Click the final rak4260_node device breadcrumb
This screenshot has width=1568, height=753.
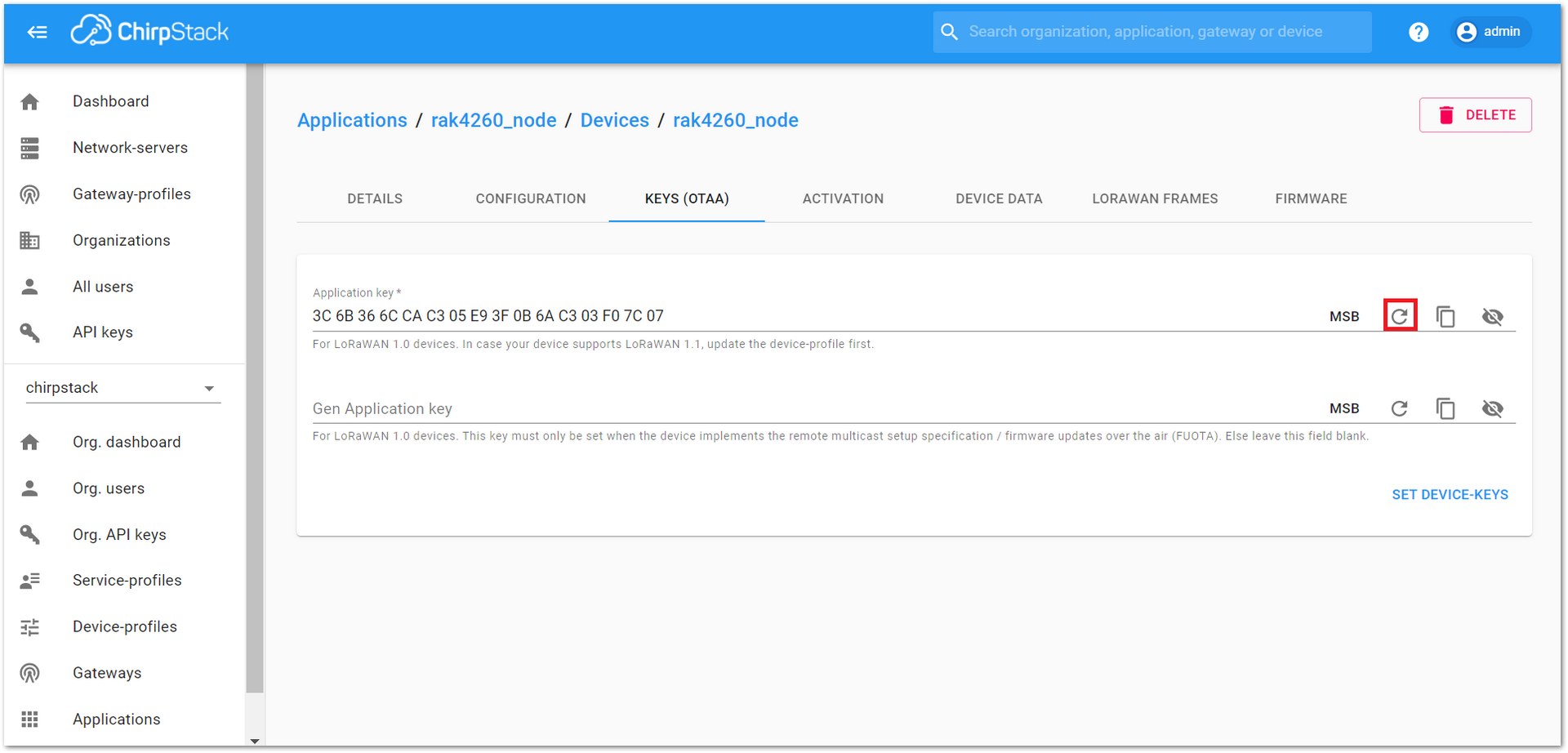point(735,120)
